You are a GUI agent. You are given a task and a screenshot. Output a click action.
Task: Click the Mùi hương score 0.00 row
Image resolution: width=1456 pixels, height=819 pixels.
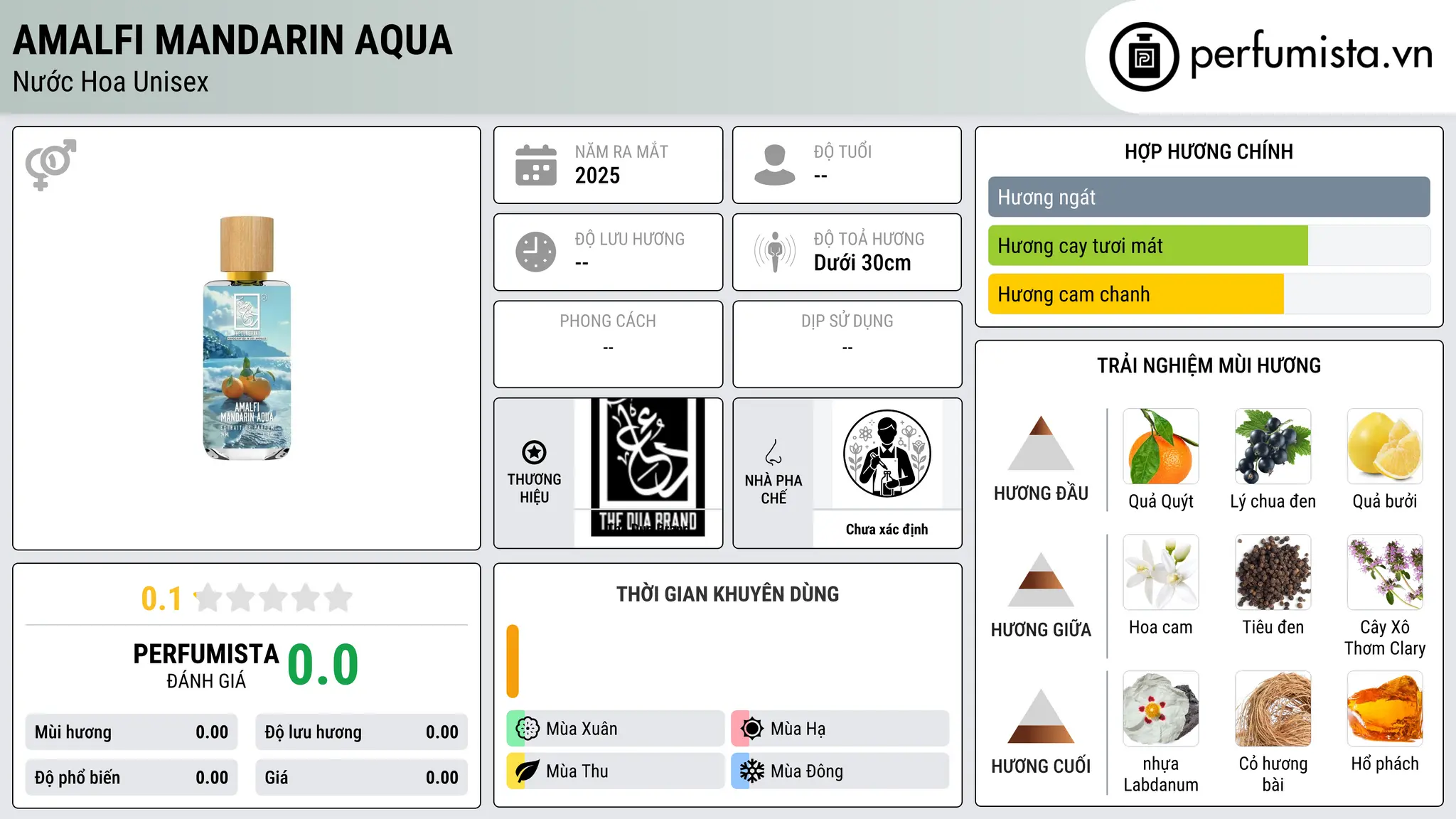click(132, 732)
